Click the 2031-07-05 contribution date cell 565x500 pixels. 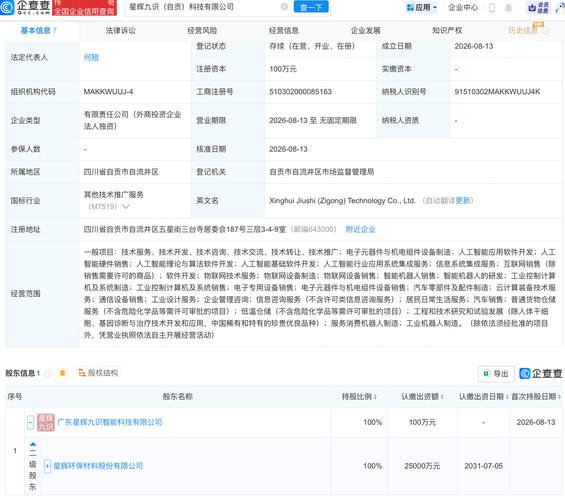(484, 466)
